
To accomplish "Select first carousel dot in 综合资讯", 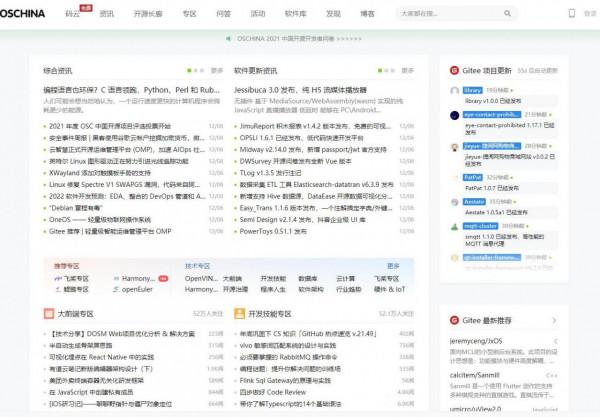I will (x=189, y=70).
